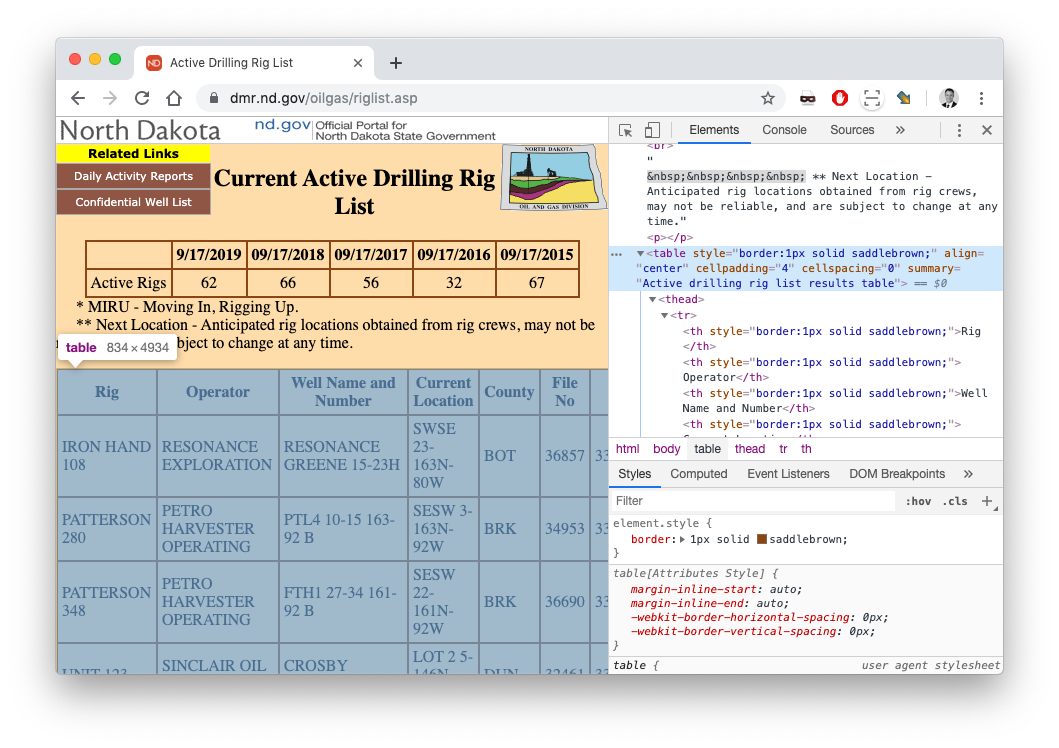
Task: Toggle the device toolbar icon
Action: (x=653, y=130)
